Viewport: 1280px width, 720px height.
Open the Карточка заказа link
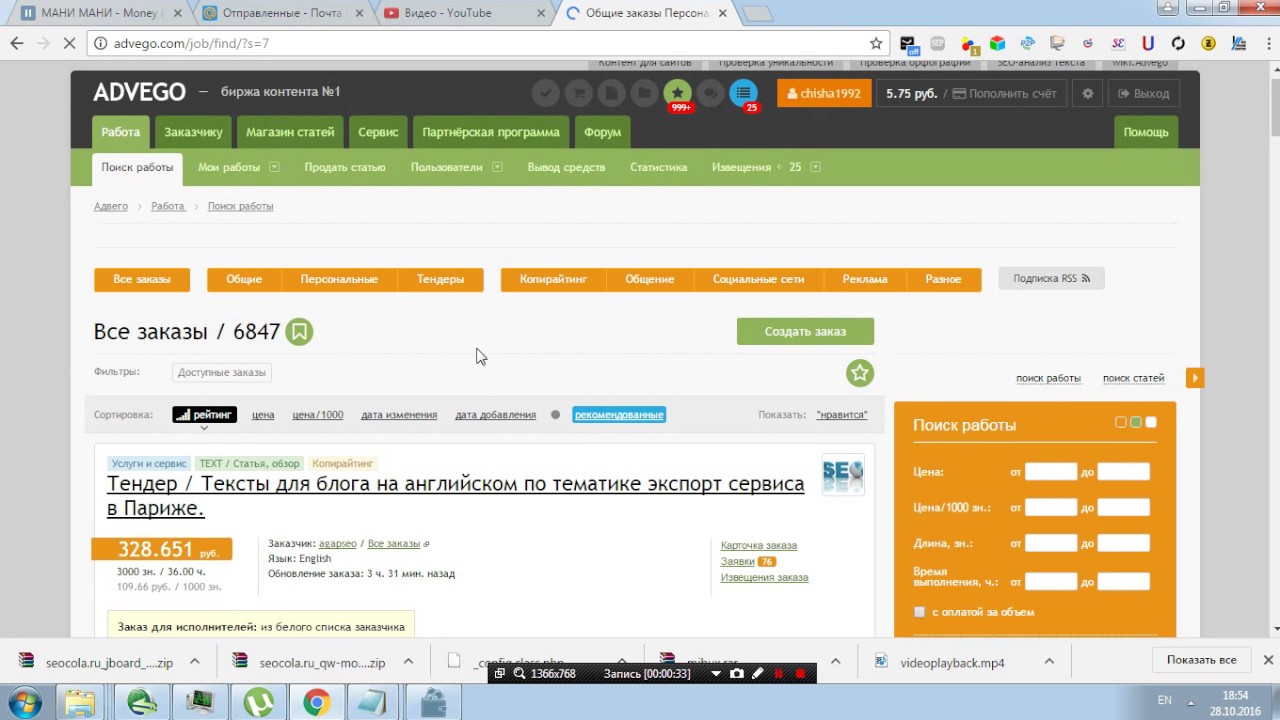(758, 545)
